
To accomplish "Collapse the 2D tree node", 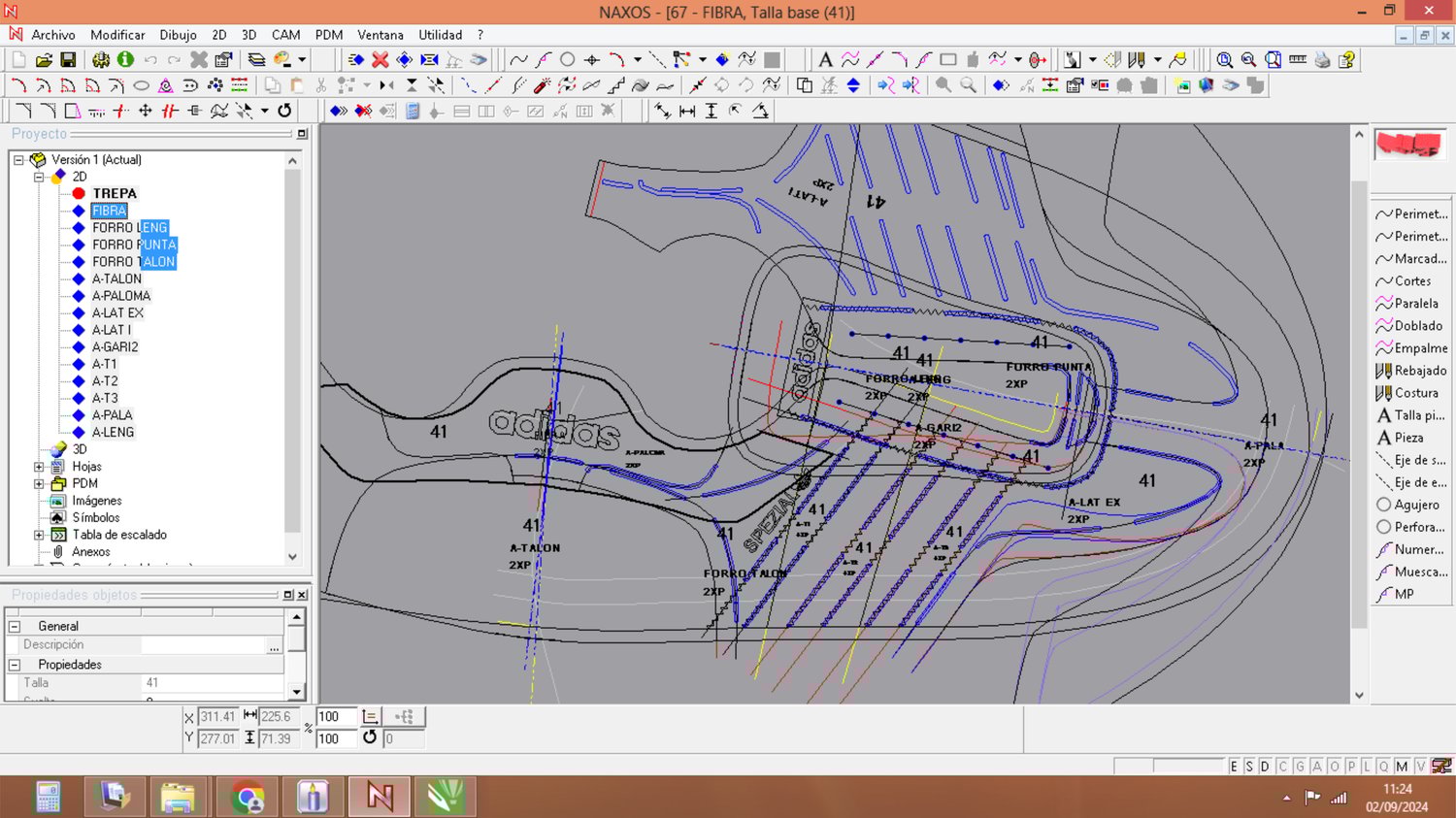I will point(39,177).
